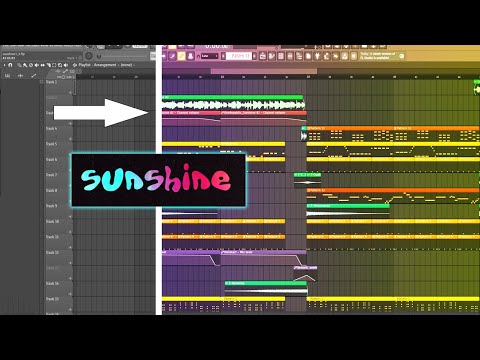
Task: Click the stamp icon in colored toolbar
Action: click(x=191, y=56)
